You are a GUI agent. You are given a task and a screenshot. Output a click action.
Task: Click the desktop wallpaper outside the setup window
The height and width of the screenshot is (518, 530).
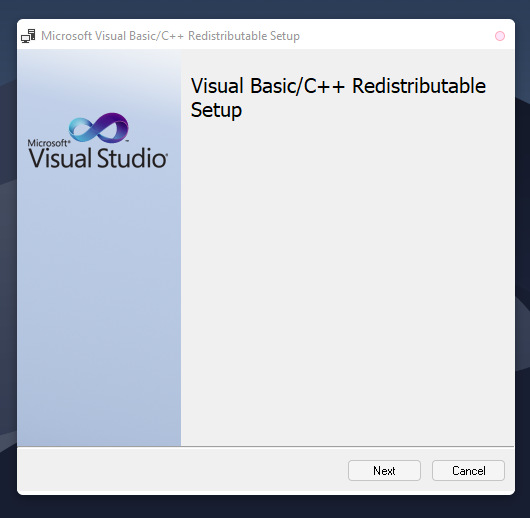[x=265, y=507]
